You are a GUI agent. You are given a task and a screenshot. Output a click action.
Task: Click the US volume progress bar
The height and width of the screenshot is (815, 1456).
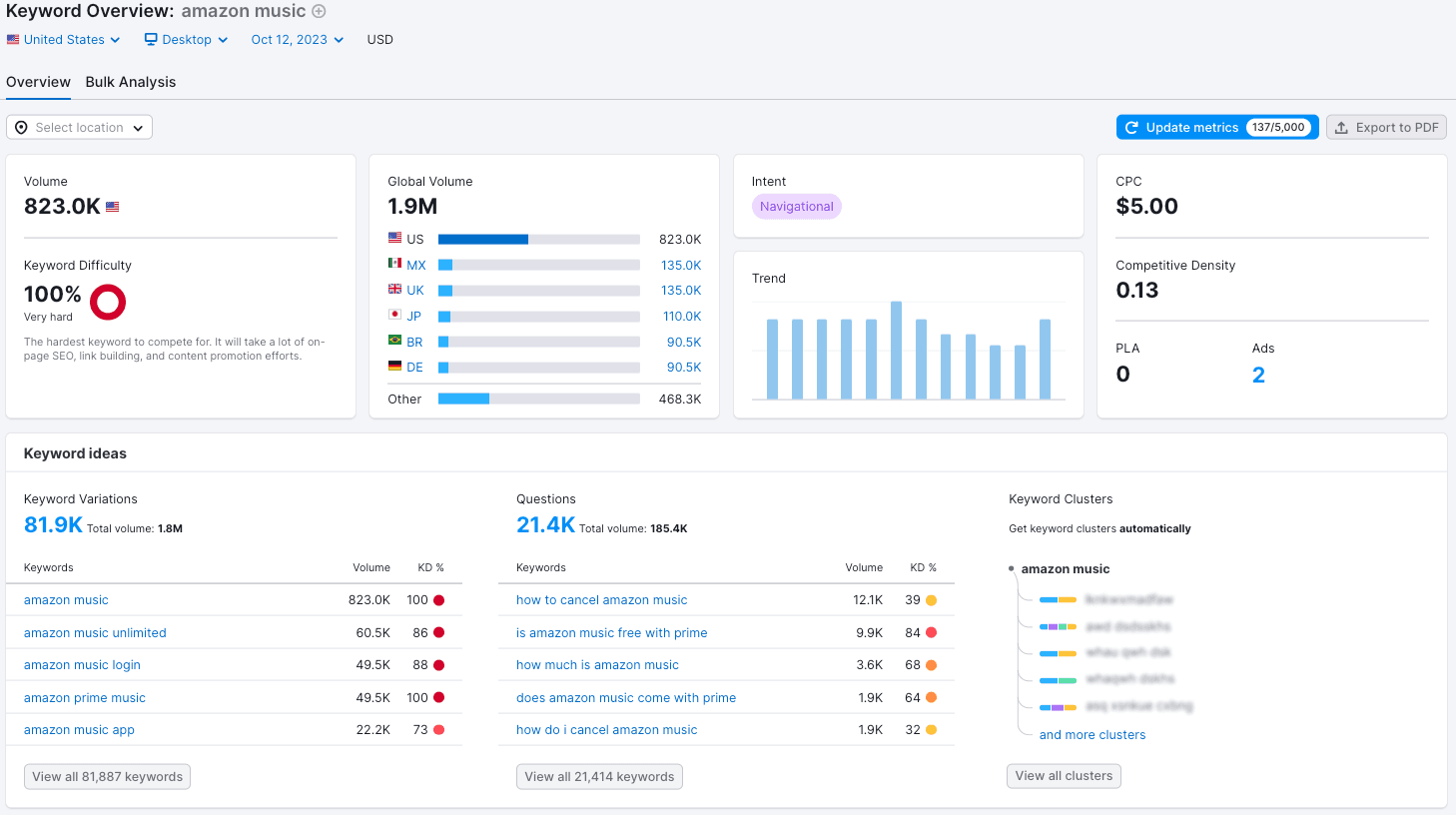click(x=538, y=240)
